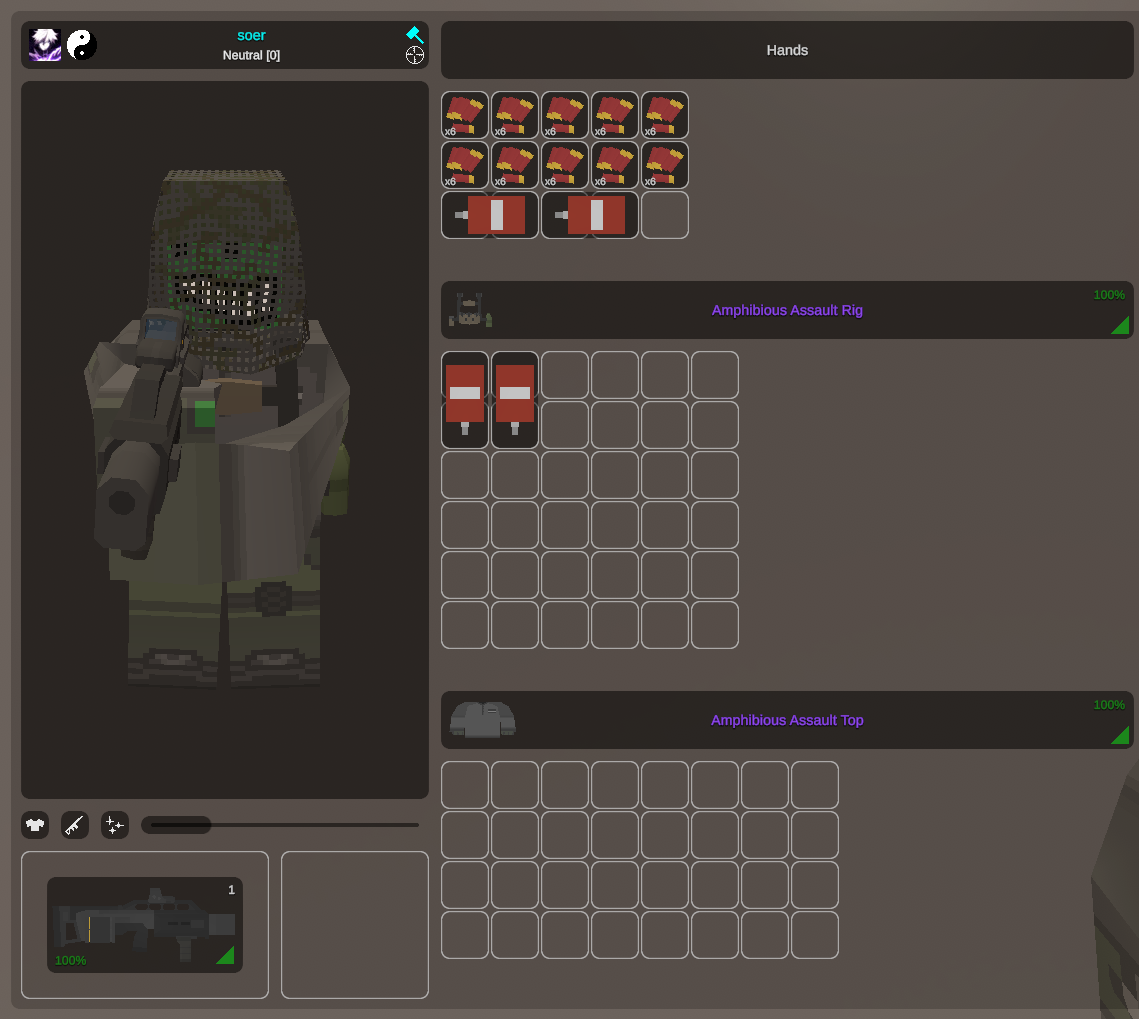Open the clothing shirt tab icon
The height and width of the screenshot is (1019, 1139).
35,825
